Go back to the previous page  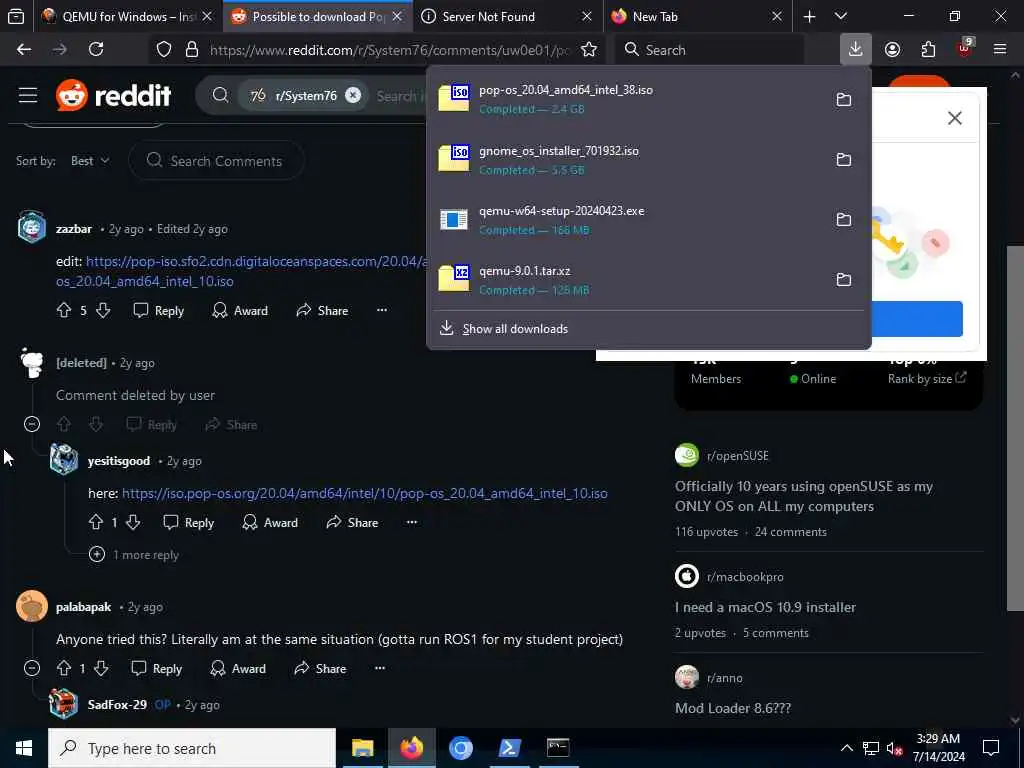point(24,50)
